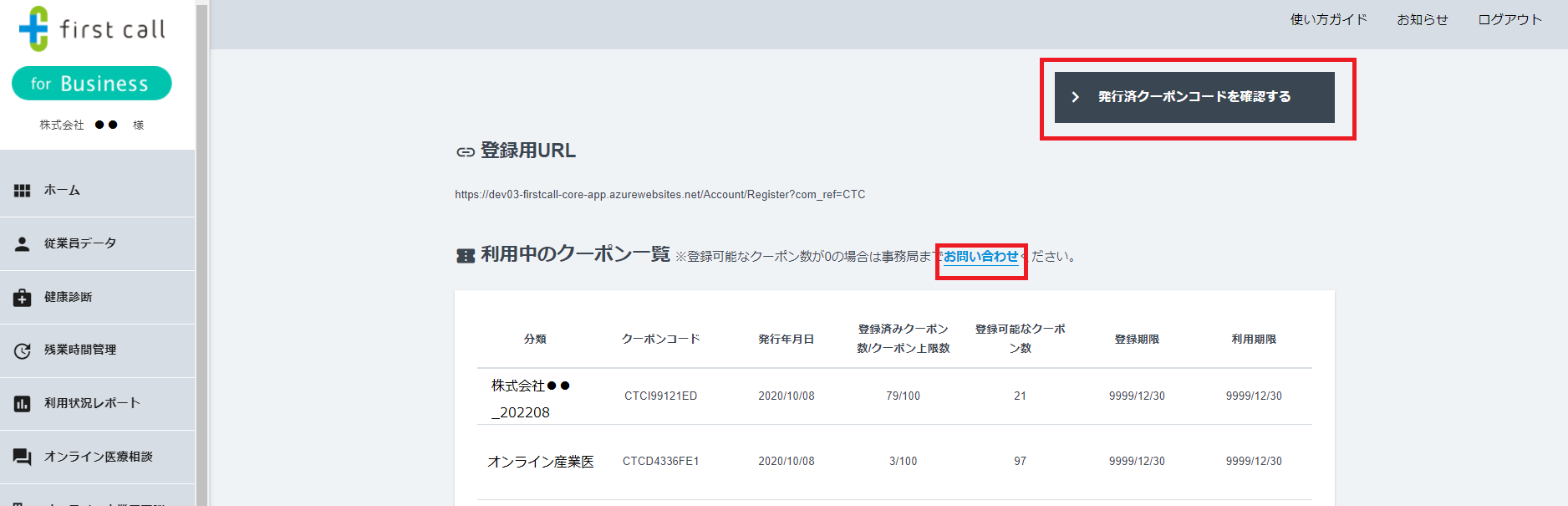This screenshot has height=506, width=1568.
Task: Click 発行済クーポンコードを確認する button
Action: 1194,97
